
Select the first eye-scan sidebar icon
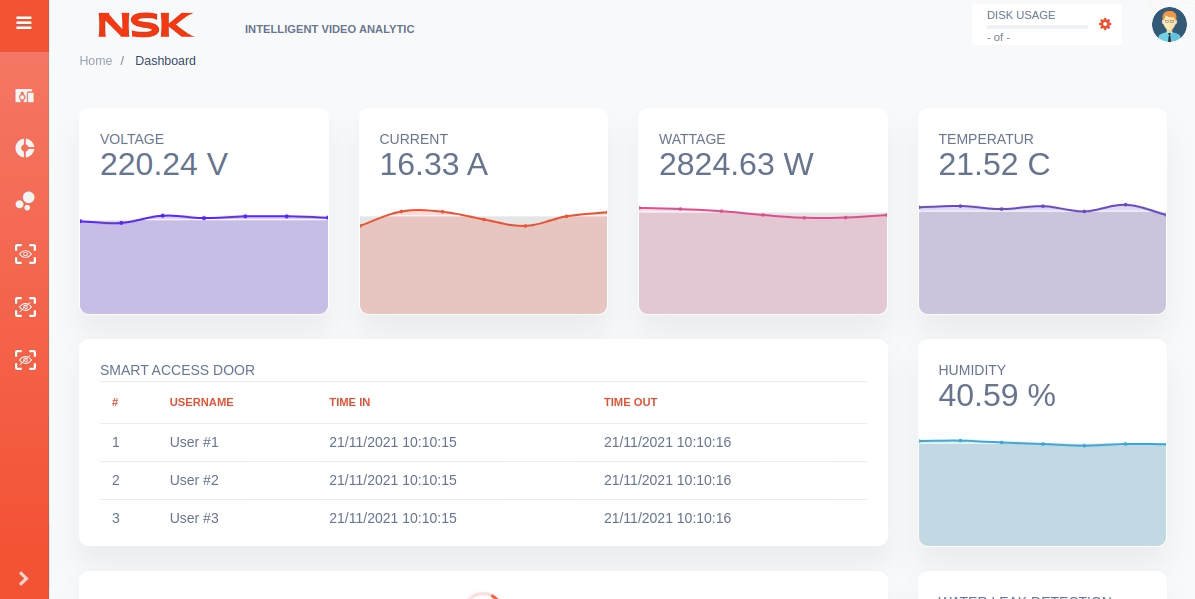[24, 254]
